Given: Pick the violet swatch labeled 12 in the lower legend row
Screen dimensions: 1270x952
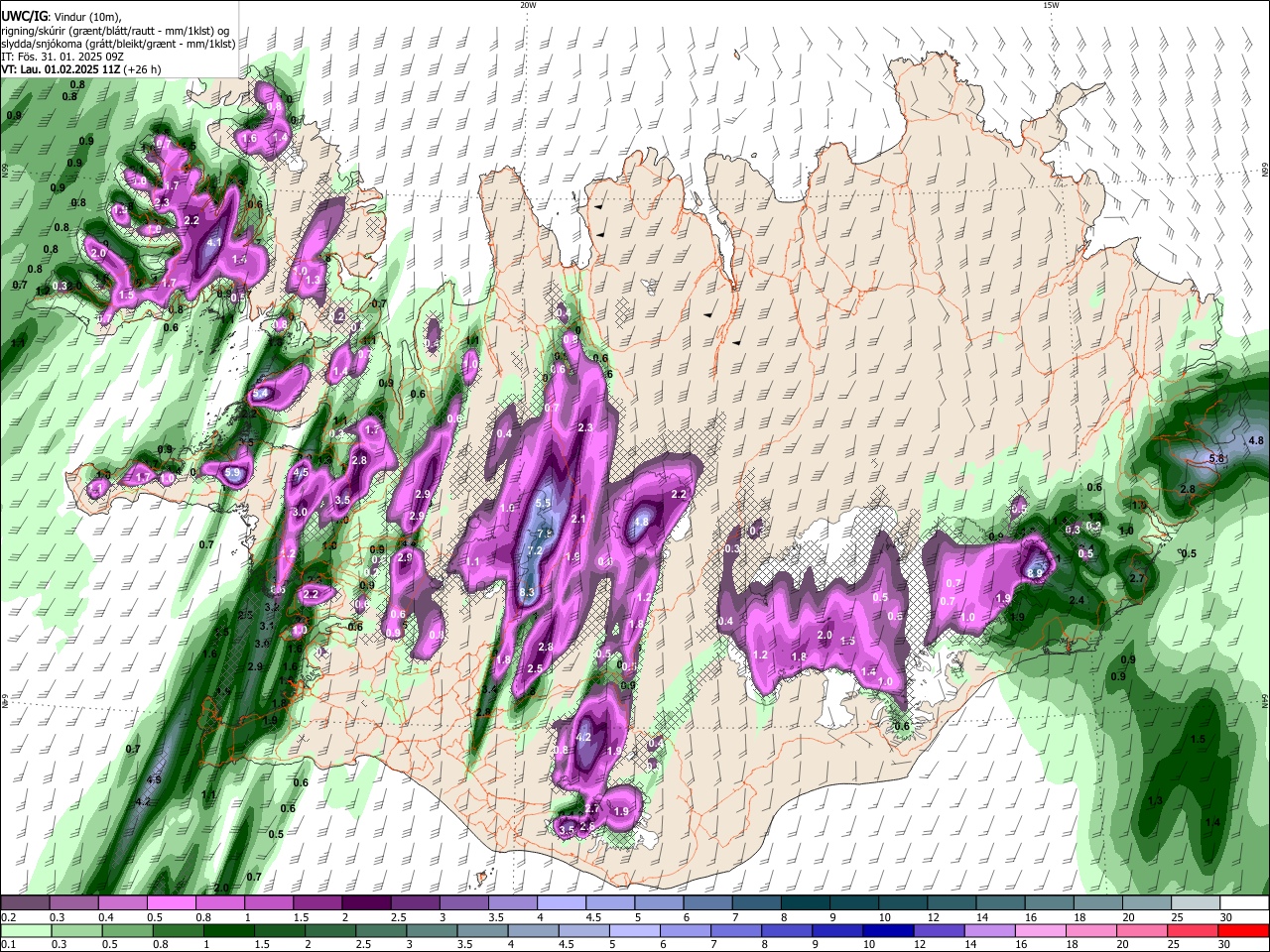Looking at the screenshot, I should 939,931.
